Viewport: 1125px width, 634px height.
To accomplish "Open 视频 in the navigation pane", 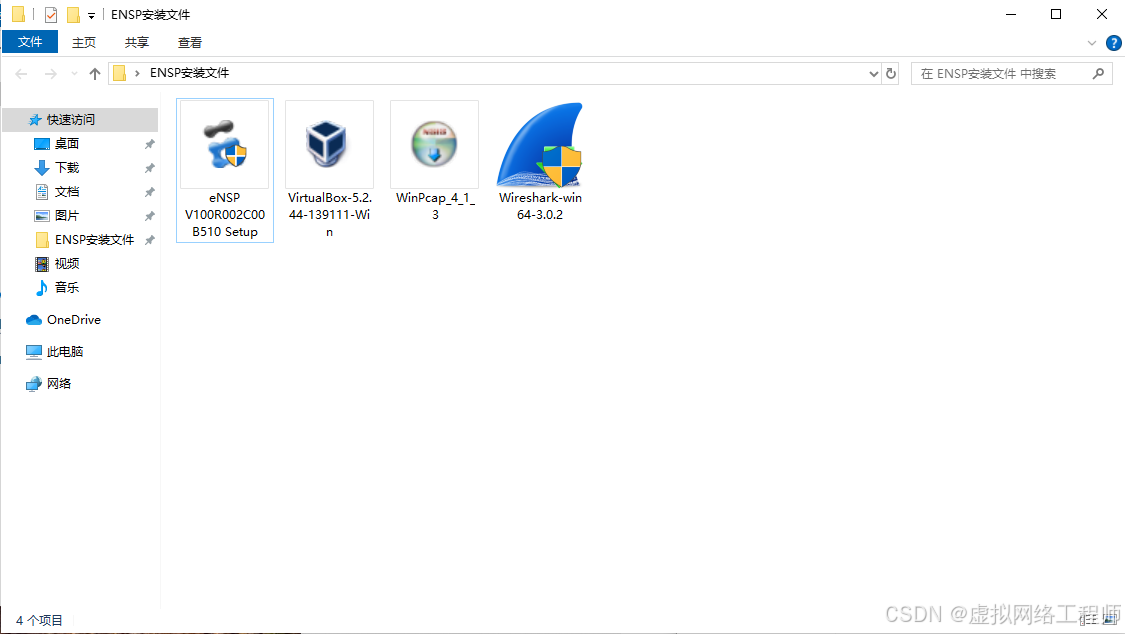I will point(67,264).
